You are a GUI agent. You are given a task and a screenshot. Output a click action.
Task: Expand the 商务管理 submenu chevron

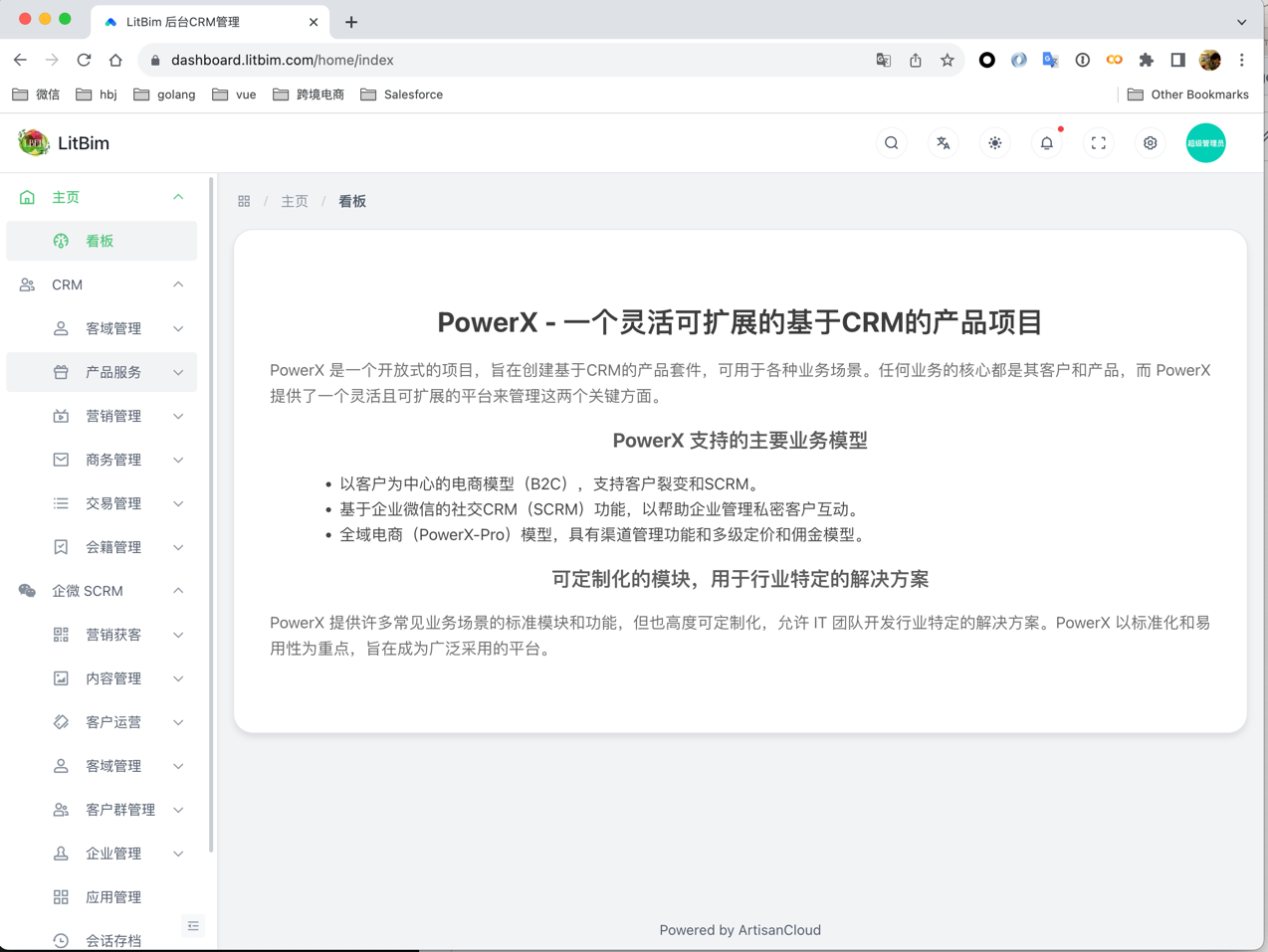(x=178, y=460)
